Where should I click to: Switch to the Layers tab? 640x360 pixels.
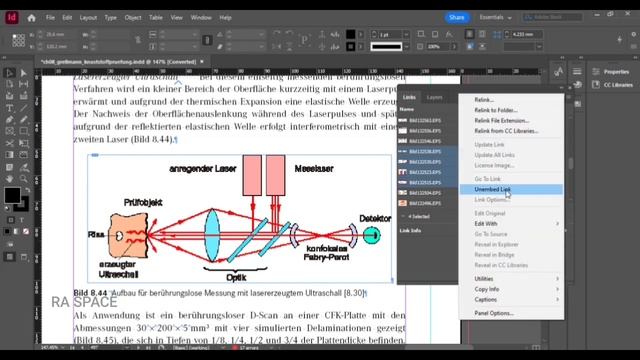click(x=434, y=97)
